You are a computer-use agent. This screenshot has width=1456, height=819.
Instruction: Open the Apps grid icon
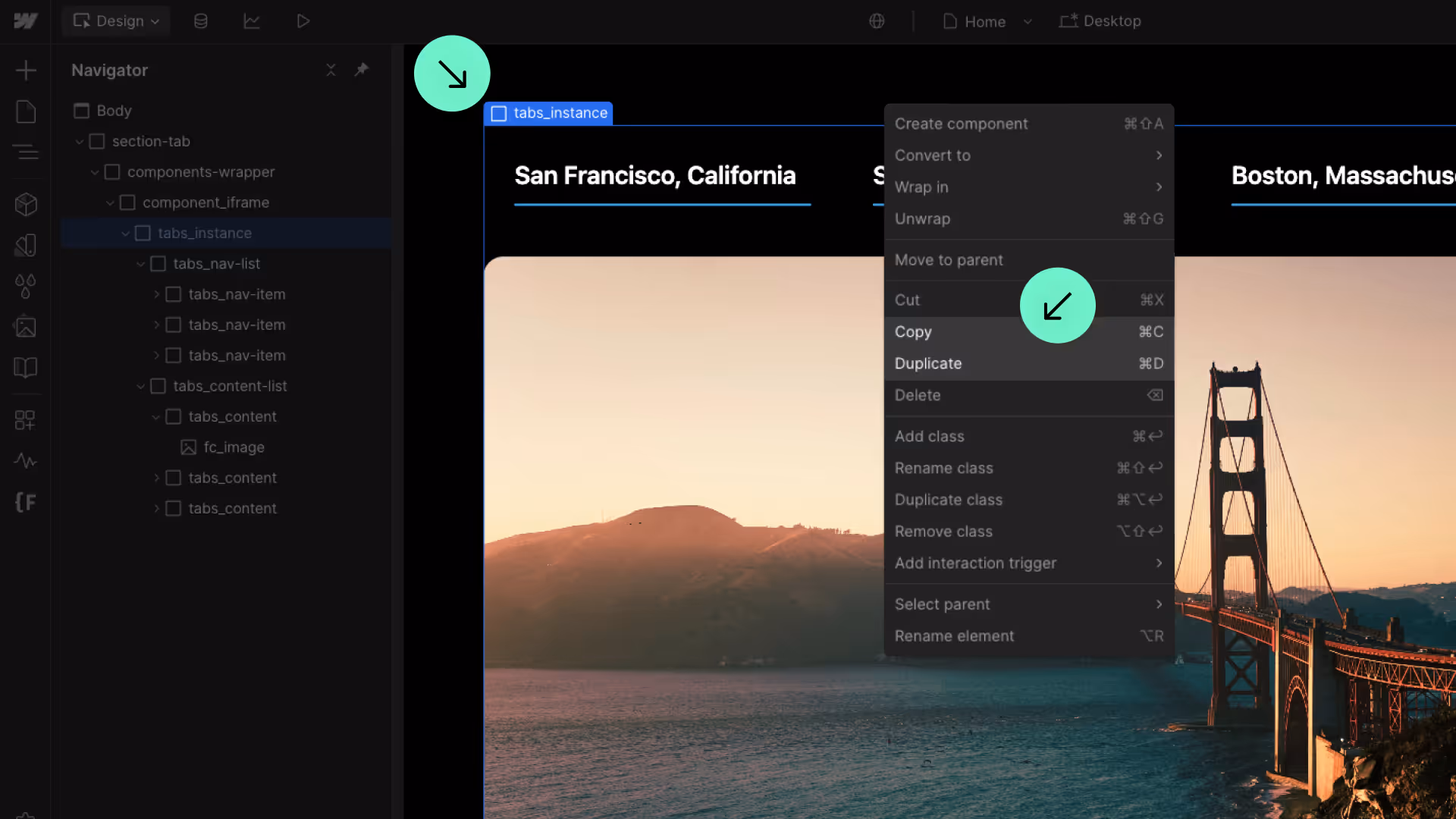click(25, 420)
